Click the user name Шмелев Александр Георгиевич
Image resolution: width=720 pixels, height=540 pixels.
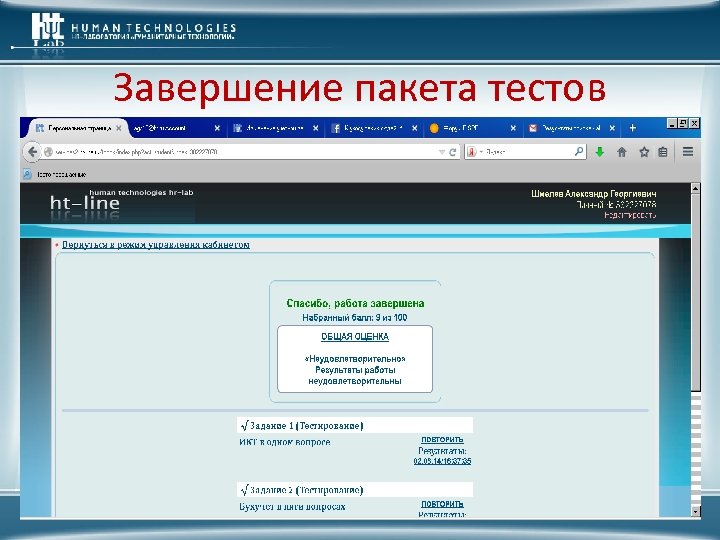click(x=594, y=194)
